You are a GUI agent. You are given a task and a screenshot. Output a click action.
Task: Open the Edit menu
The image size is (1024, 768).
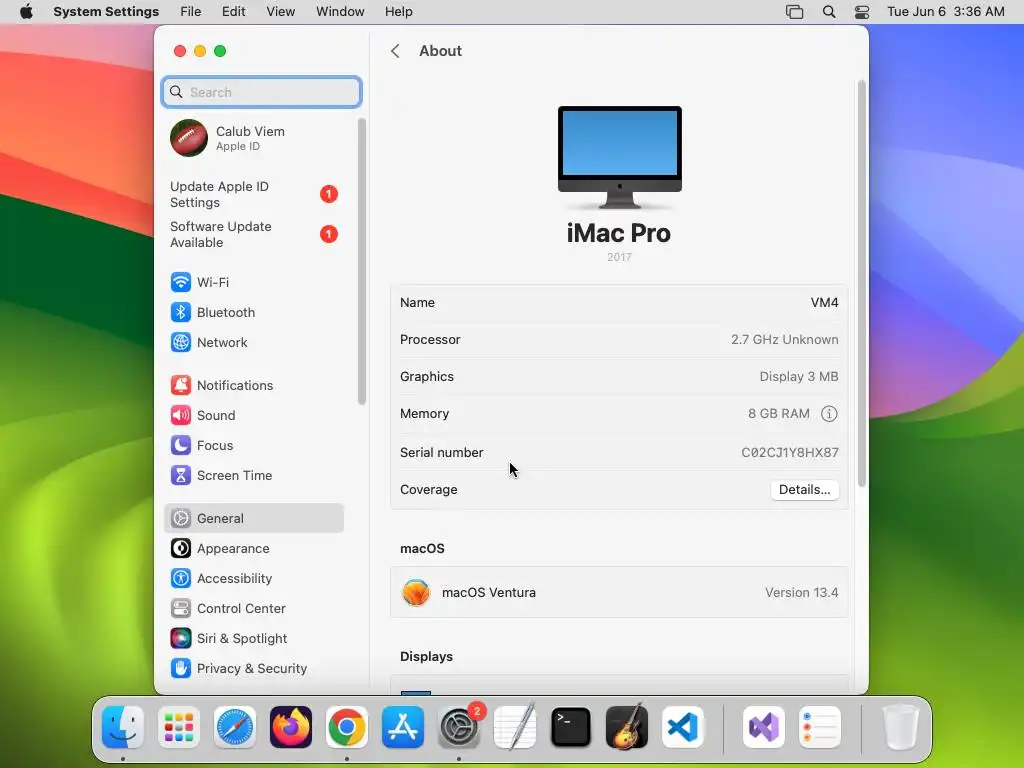click(233, 12)
